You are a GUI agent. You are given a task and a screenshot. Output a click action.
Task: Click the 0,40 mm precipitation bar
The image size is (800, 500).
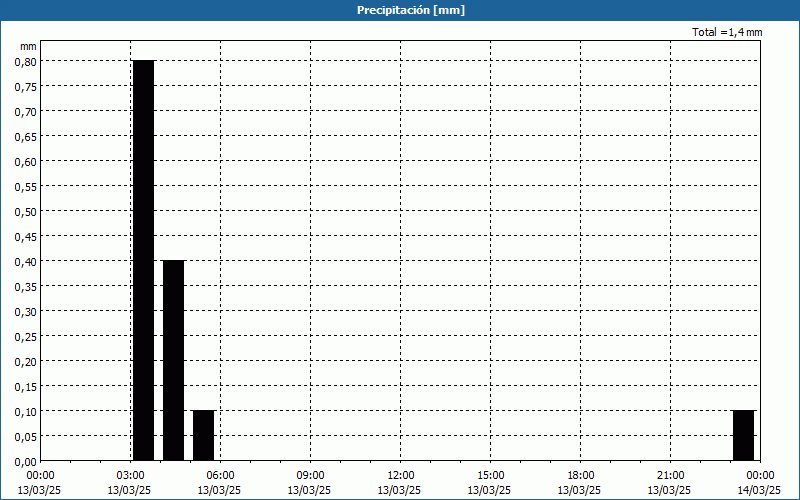(x=173, y=360)
